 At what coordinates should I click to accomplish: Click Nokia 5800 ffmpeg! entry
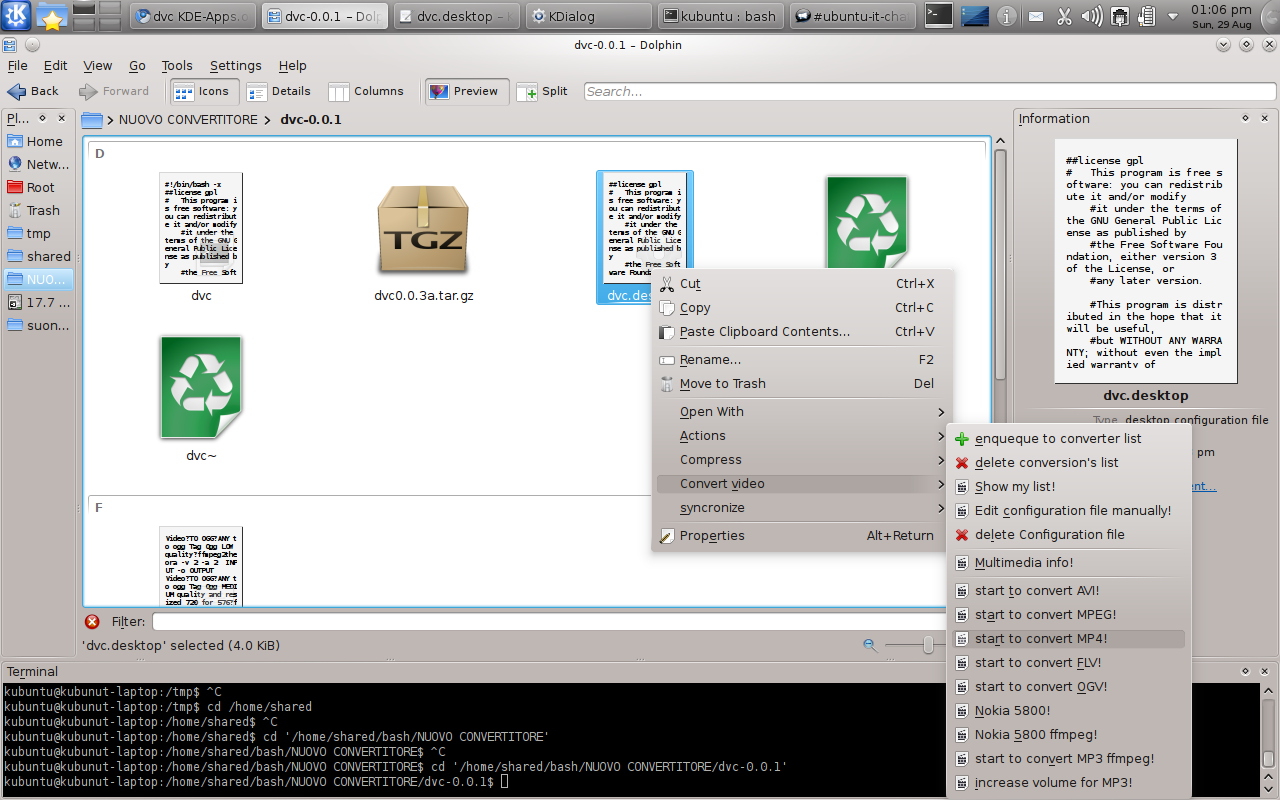[1068, 735]
